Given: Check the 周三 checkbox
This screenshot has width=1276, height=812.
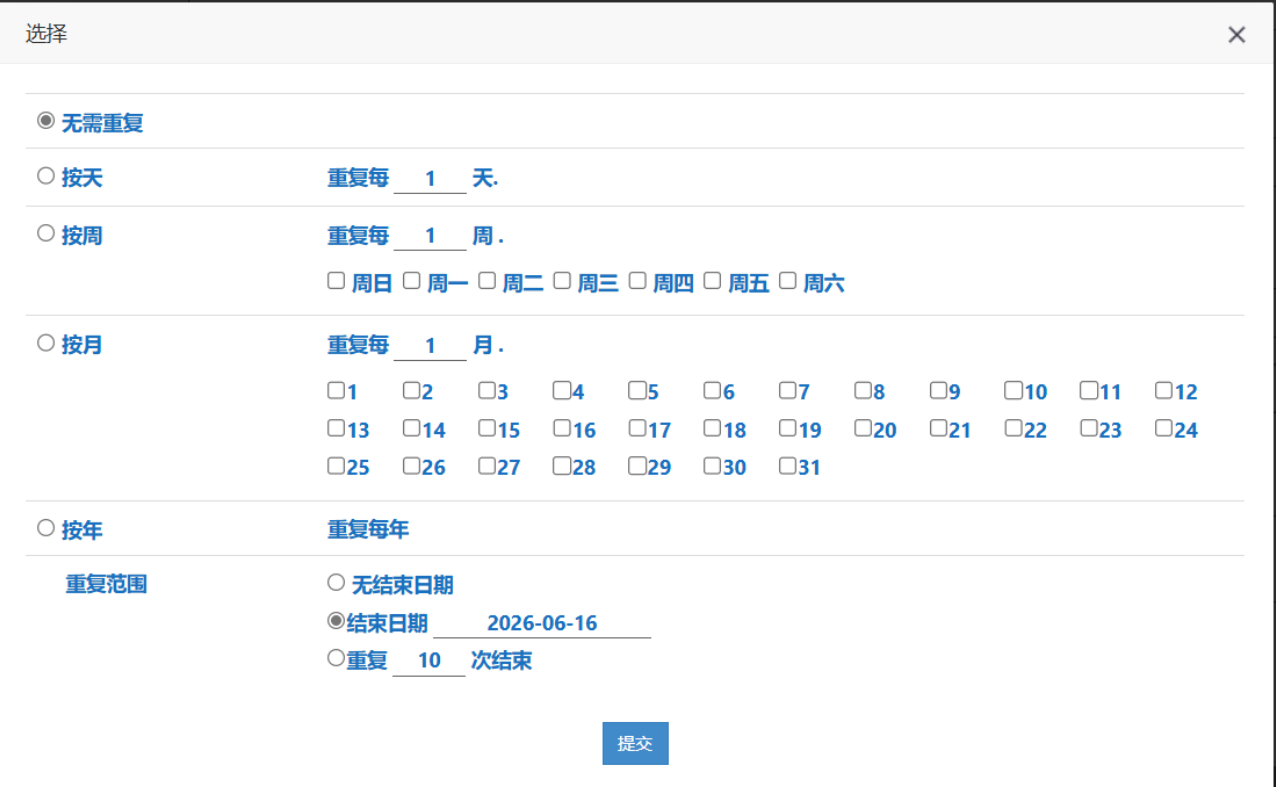Looking at the screenshot, I should (562, 281).
